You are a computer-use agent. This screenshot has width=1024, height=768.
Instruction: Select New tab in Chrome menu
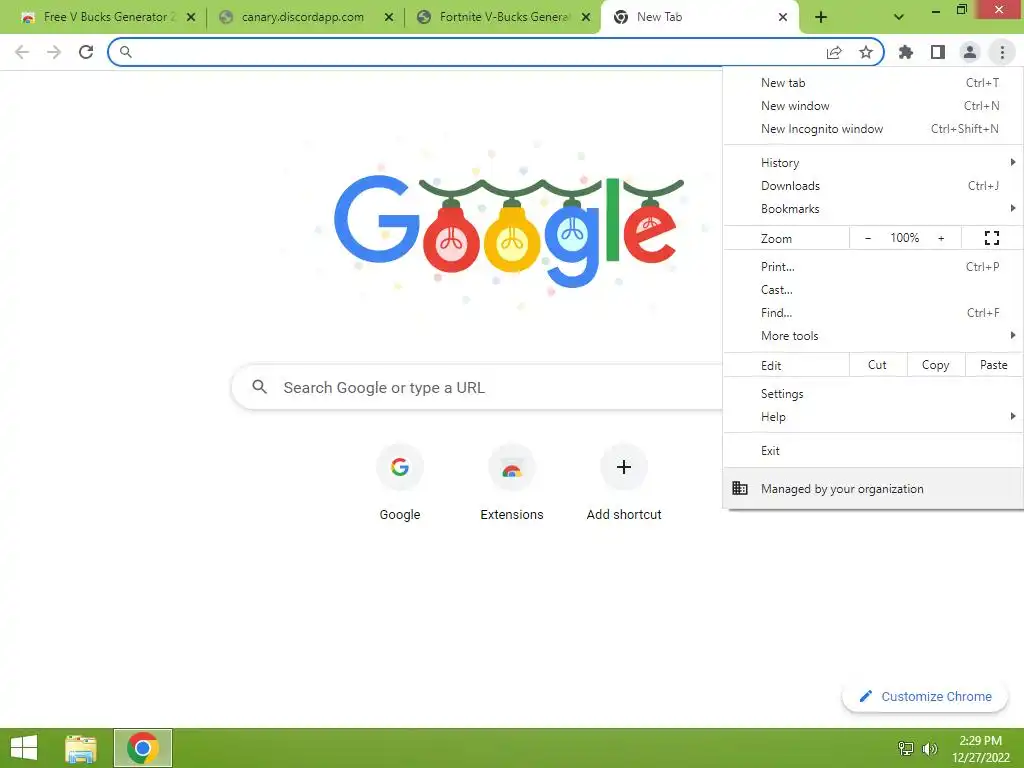872,83
